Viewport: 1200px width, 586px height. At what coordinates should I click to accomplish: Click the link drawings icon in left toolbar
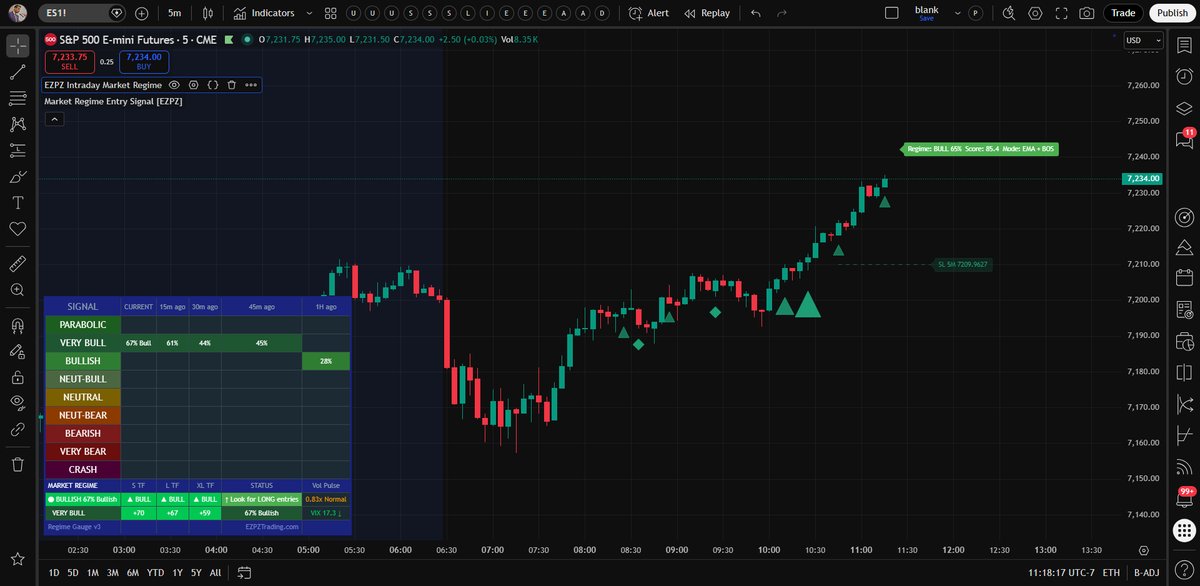17,429
